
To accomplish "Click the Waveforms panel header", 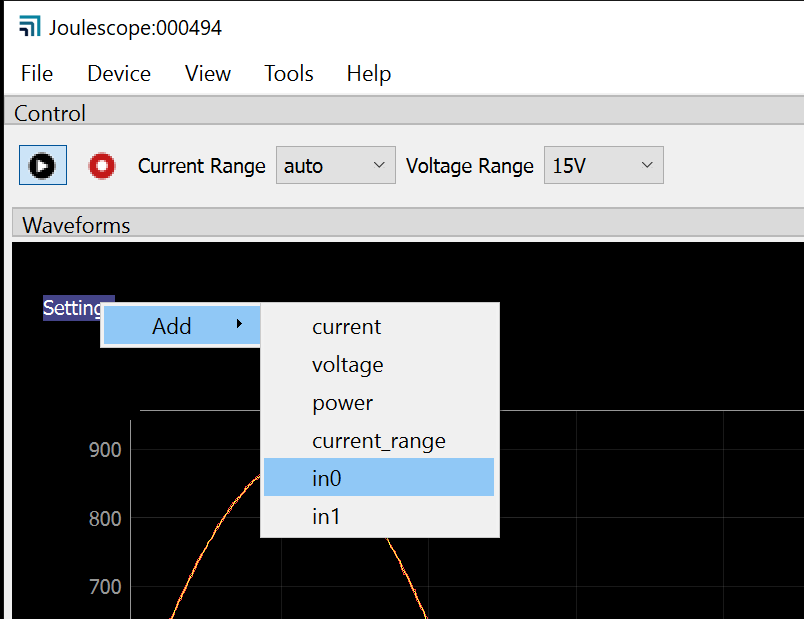I will point(408,225).
